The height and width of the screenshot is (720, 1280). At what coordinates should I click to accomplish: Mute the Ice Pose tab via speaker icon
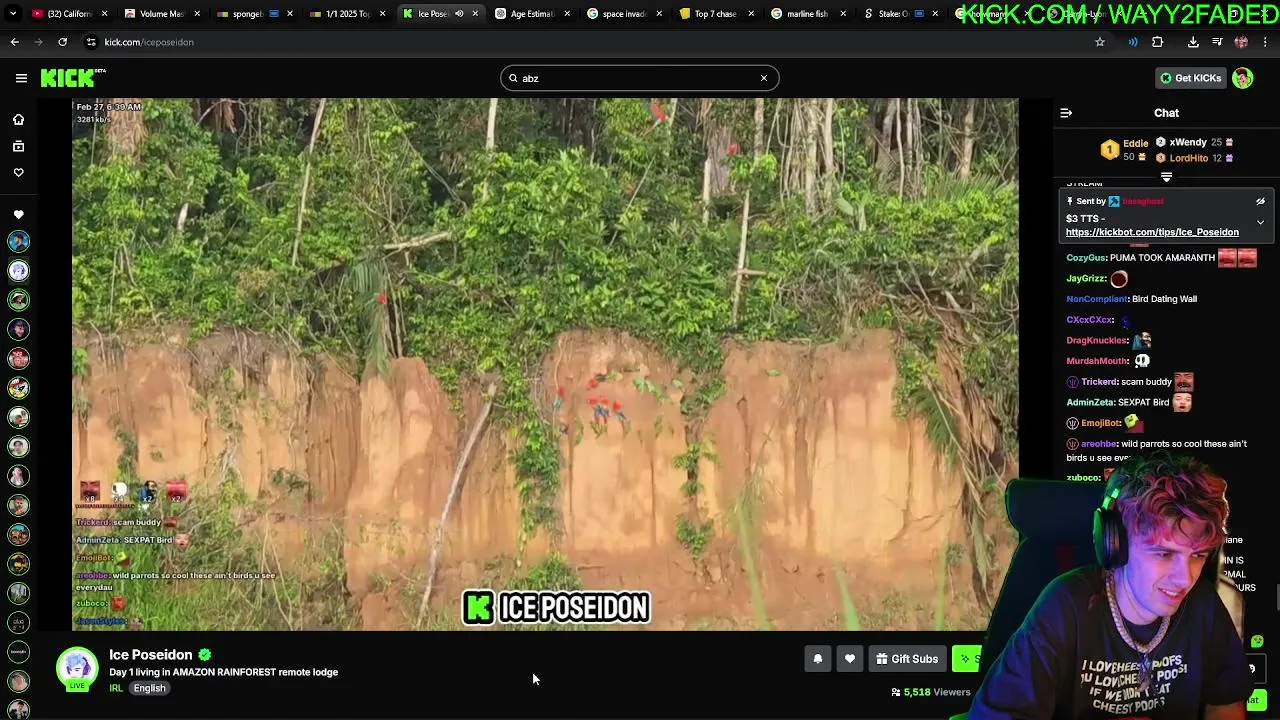click(460, 14)
